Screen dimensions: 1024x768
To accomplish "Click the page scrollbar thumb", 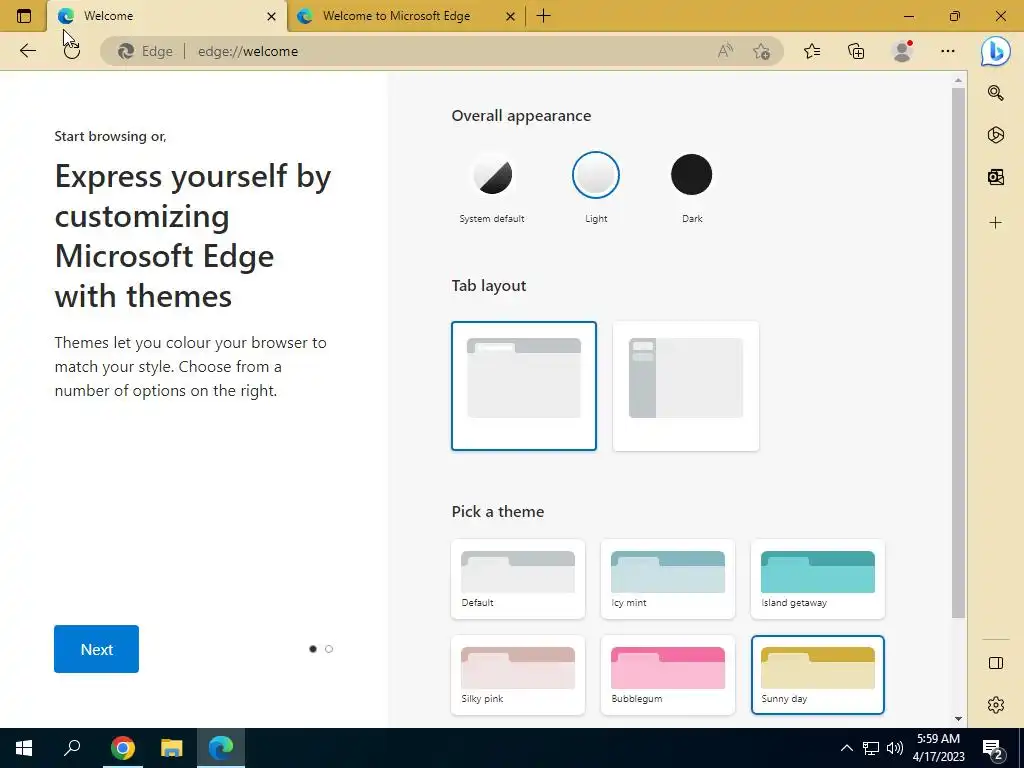I will pyautogui.click(x=958, y=353).
